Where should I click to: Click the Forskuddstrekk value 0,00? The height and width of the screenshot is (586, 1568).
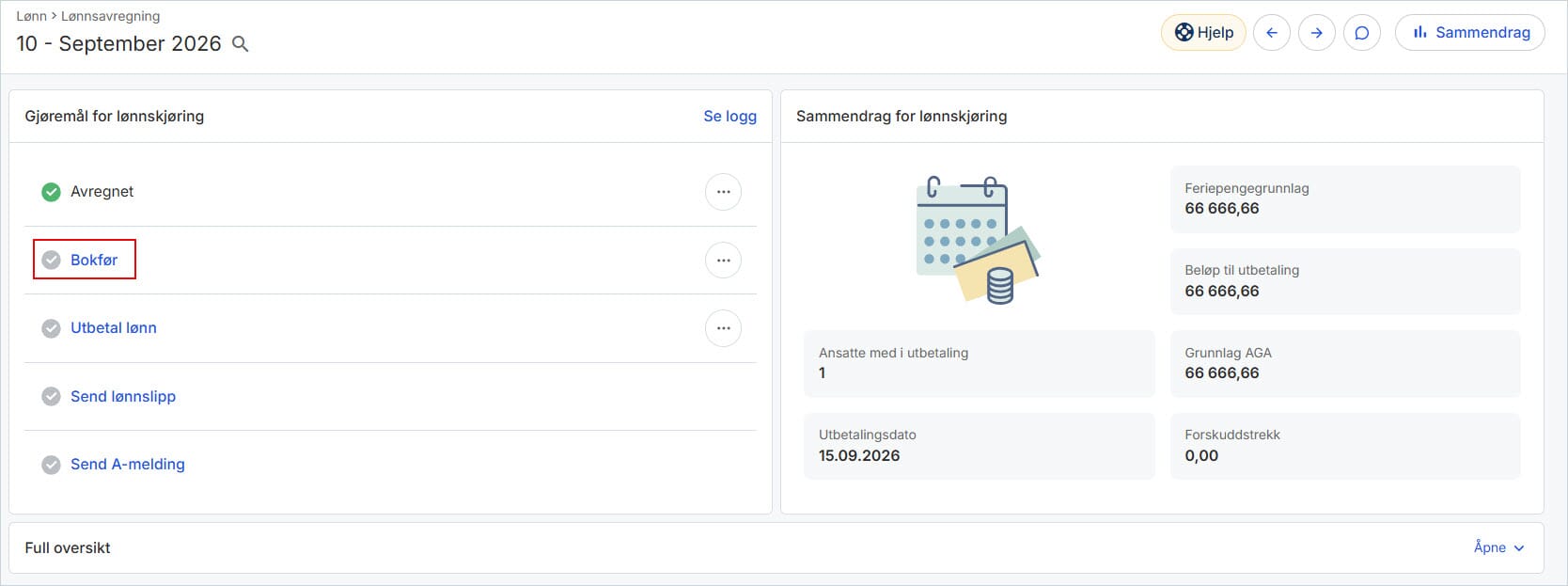click(x=1201, y=456)
